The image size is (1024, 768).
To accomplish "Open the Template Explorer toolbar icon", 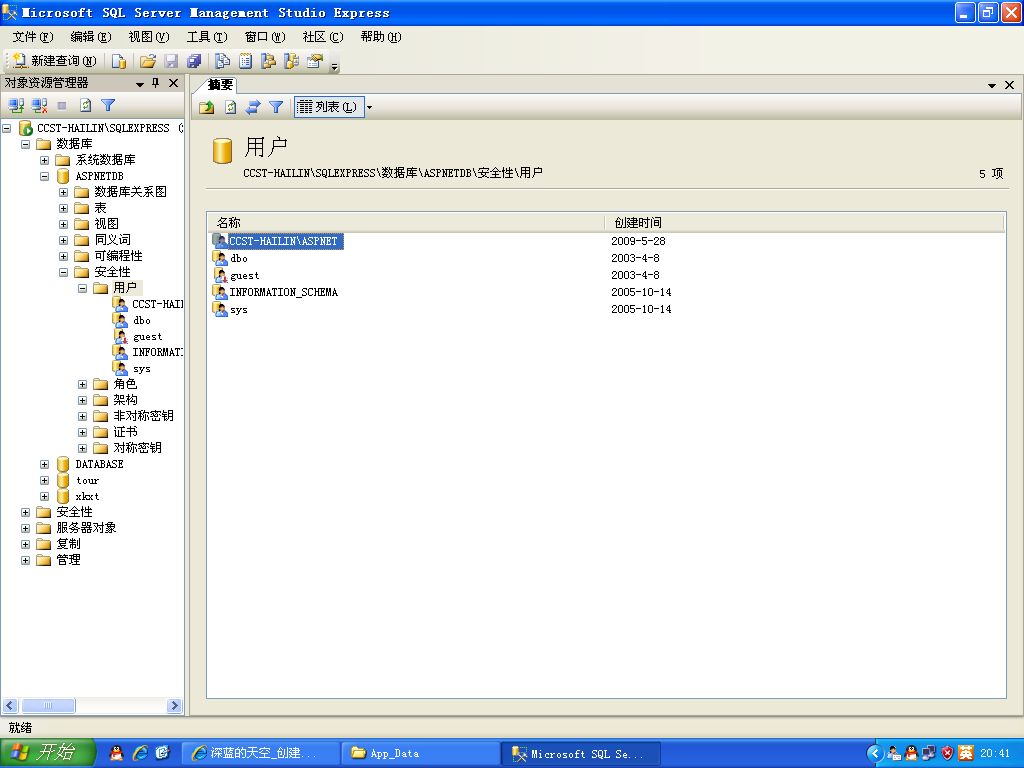I will click(291, 61).
